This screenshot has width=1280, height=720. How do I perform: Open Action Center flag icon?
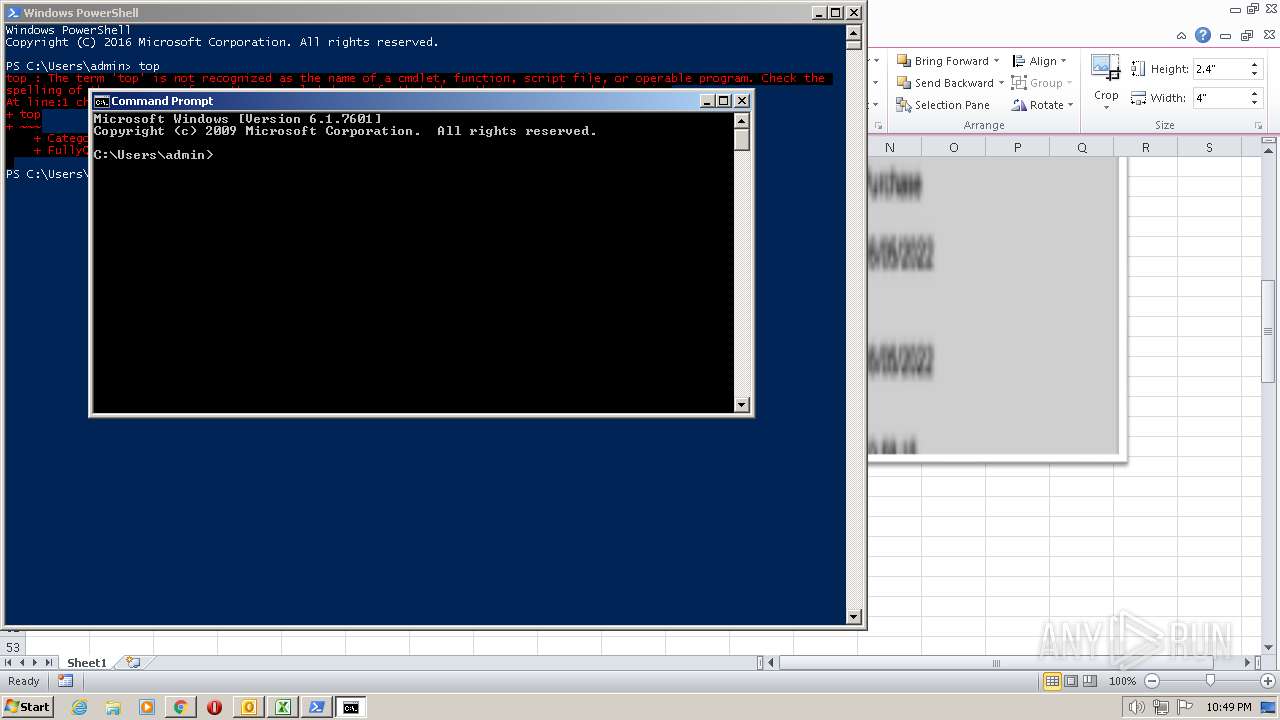1184,707
